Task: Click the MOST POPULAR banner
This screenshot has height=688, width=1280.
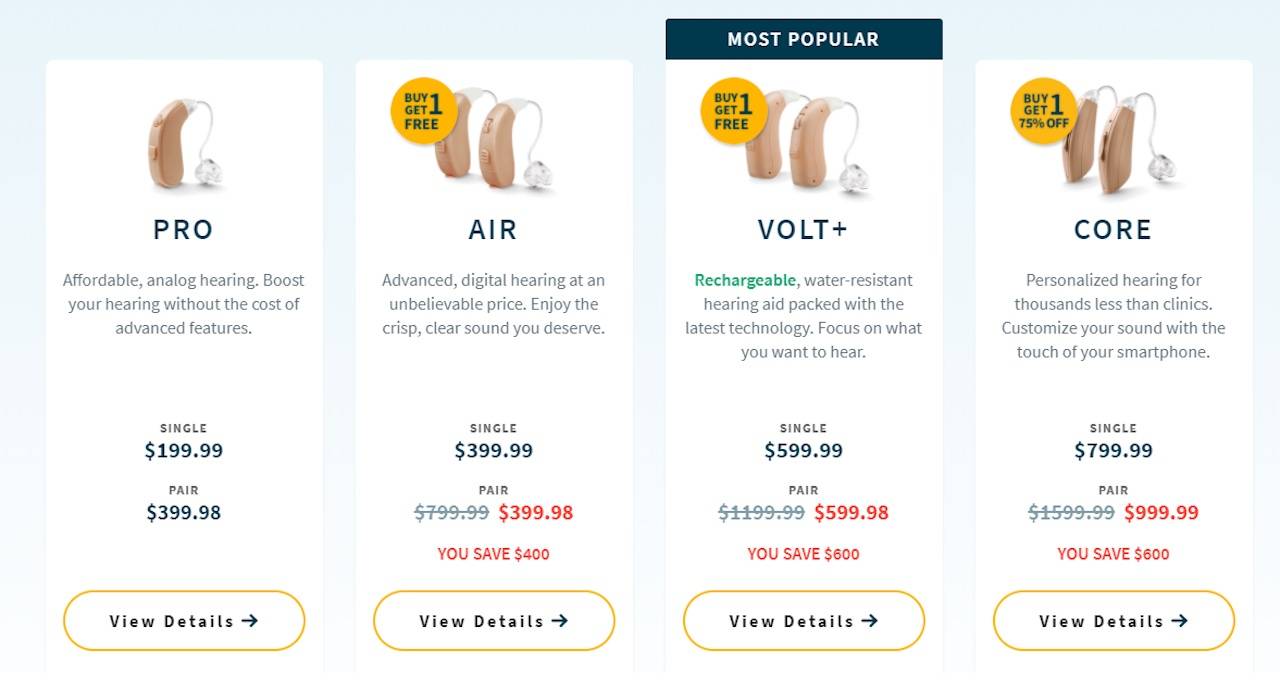Action: 804,40
